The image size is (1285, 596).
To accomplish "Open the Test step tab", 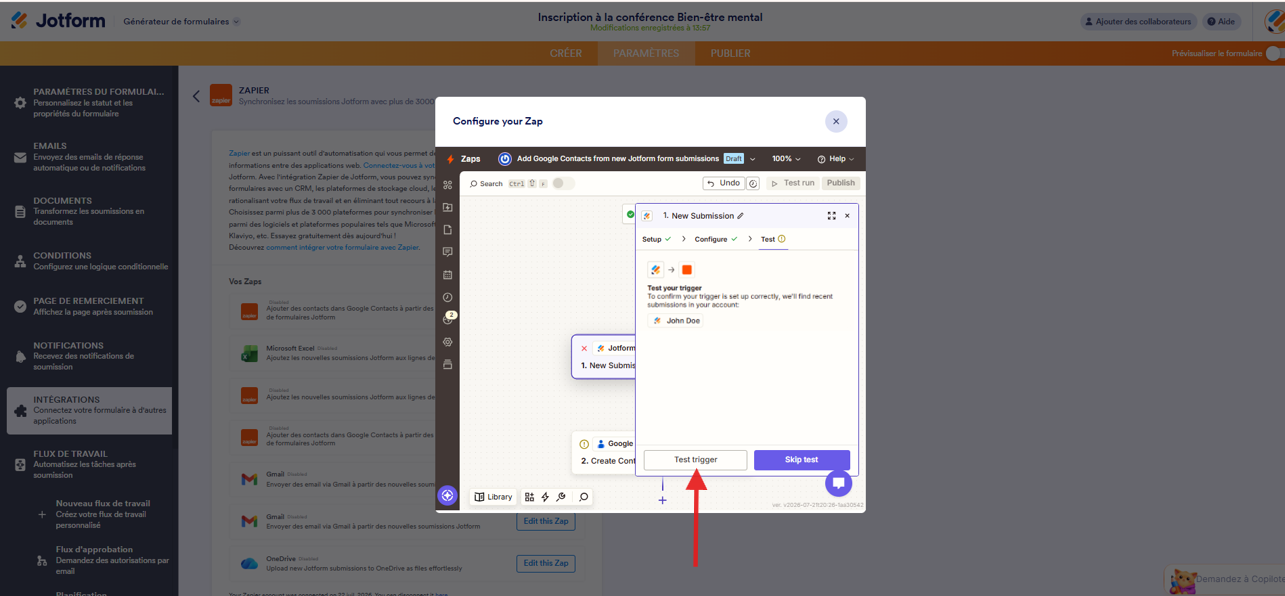I will click(773, 239).
